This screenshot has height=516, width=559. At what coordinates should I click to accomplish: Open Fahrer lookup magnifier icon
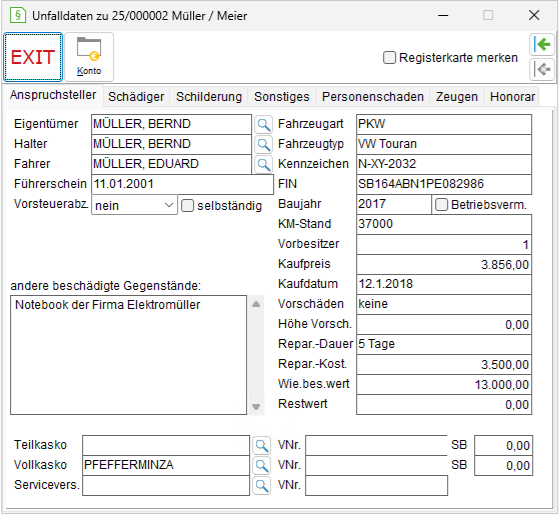click(263, 164)
